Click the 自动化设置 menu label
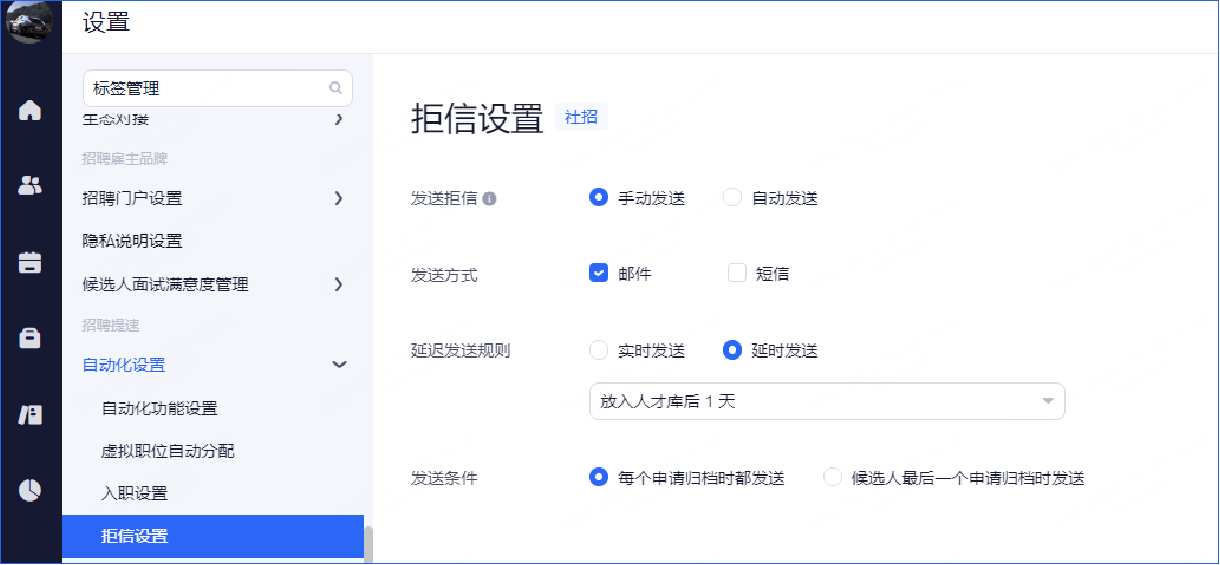The width and height of the screenshot is (1220, 565). coord(124,365)
